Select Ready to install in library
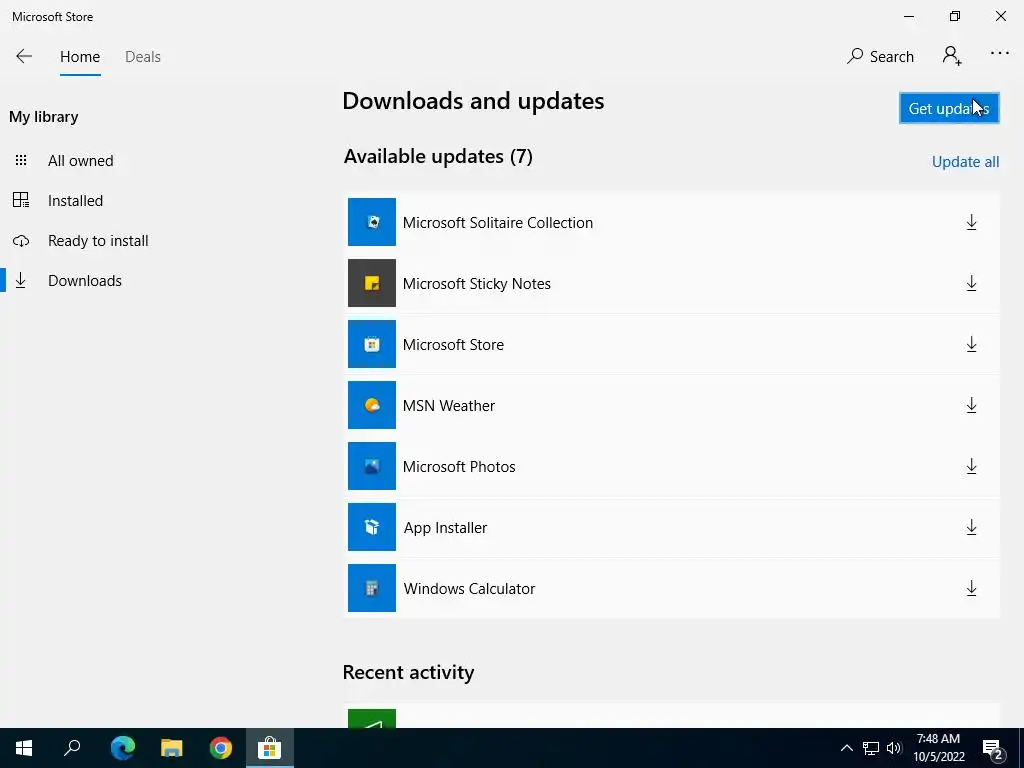 [x=98, y=240]
